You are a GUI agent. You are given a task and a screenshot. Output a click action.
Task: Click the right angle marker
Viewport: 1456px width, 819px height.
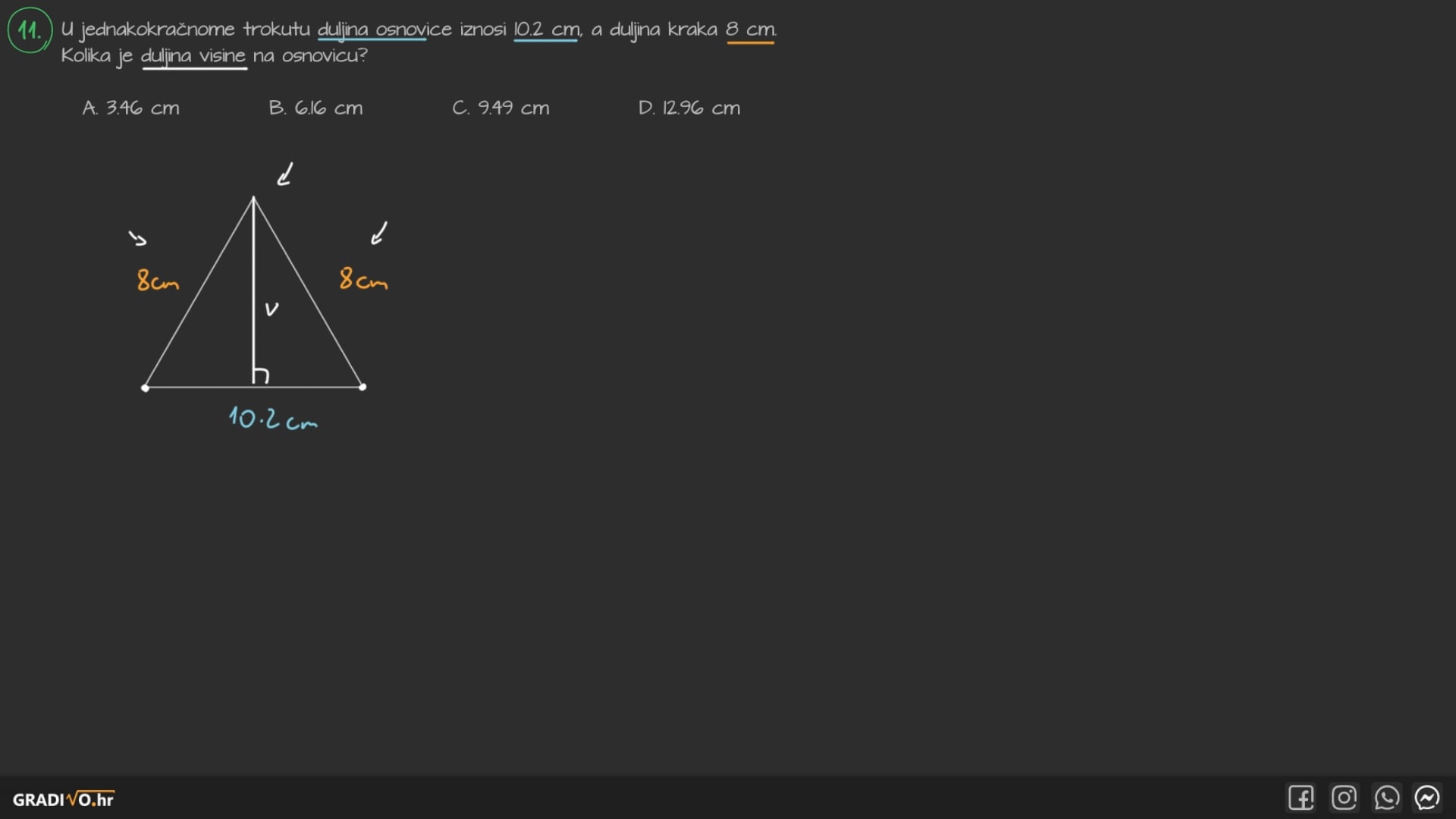click(x=261, y=376)
